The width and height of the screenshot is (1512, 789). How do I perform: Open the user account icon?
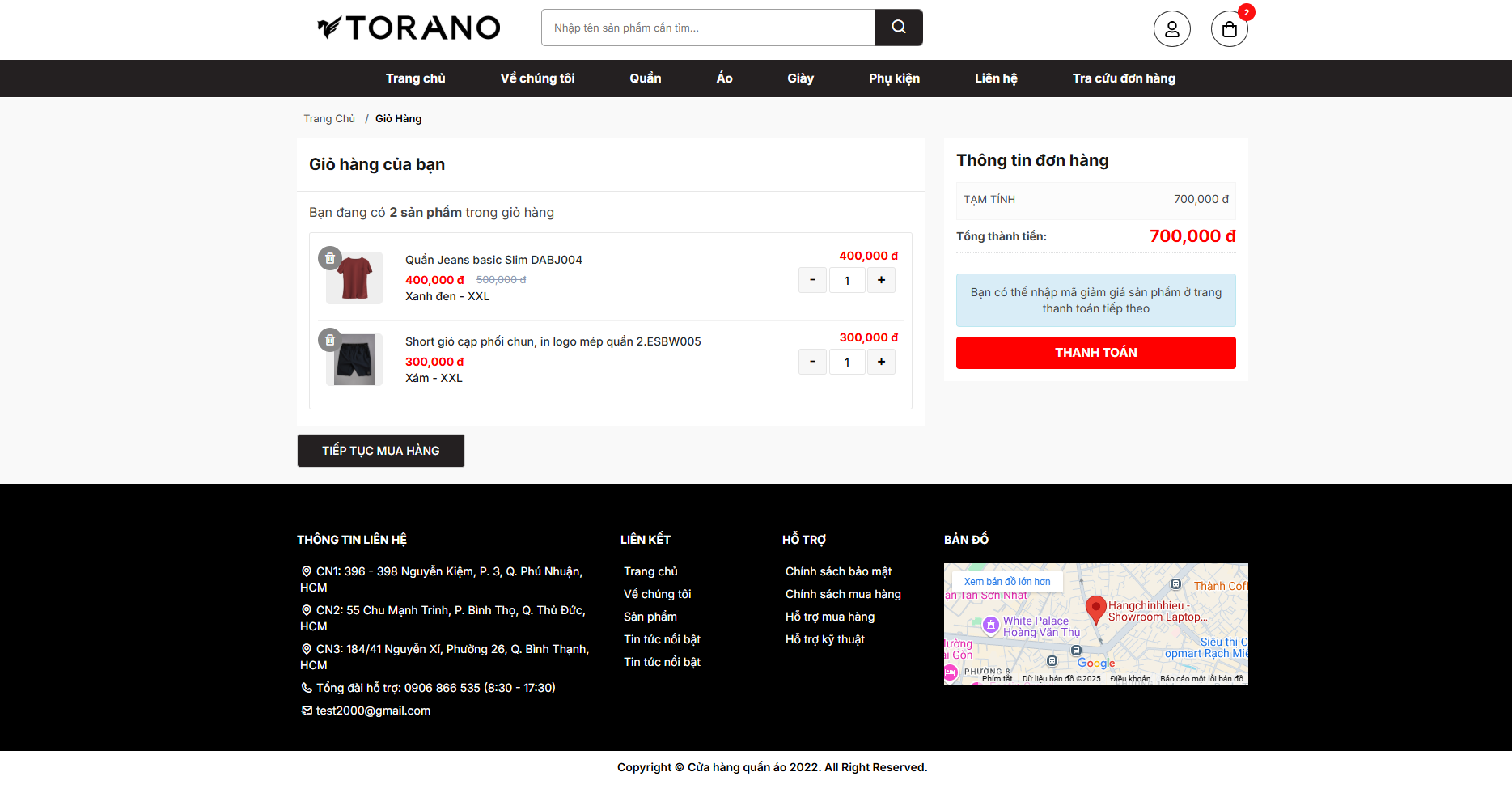(1171, 29)
